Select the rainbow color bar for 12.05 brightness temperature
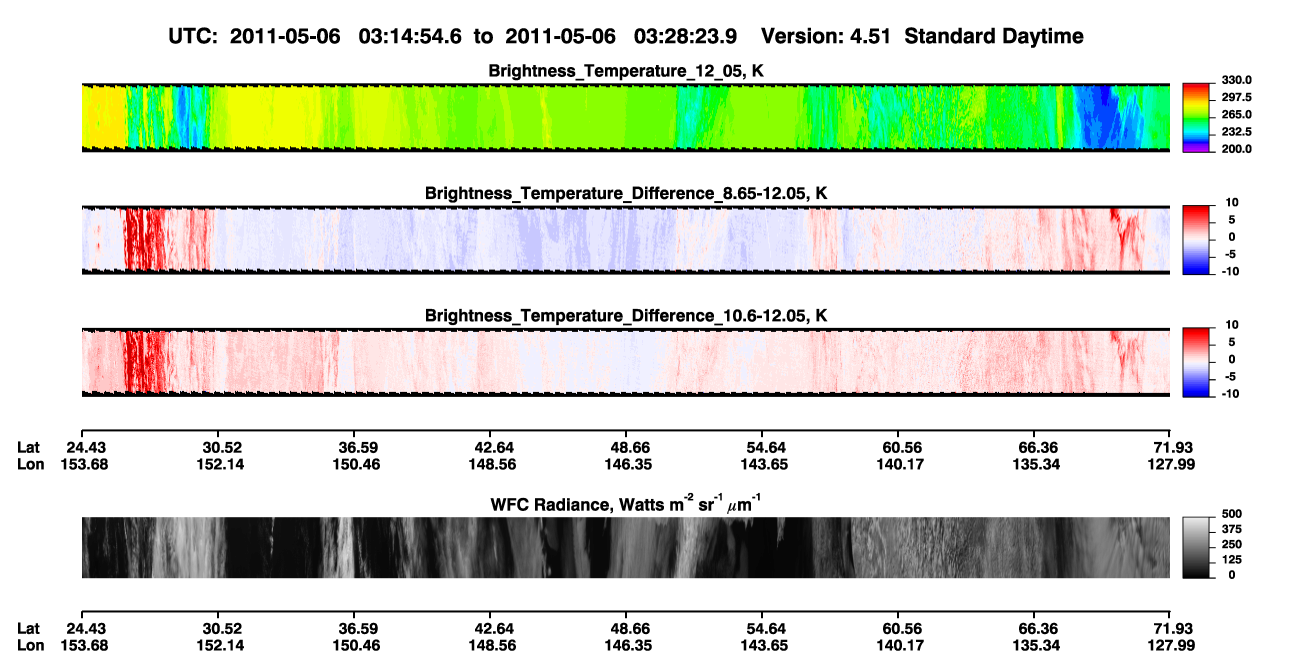Viewport: 1300px width, 667px height. (1197, 117)
